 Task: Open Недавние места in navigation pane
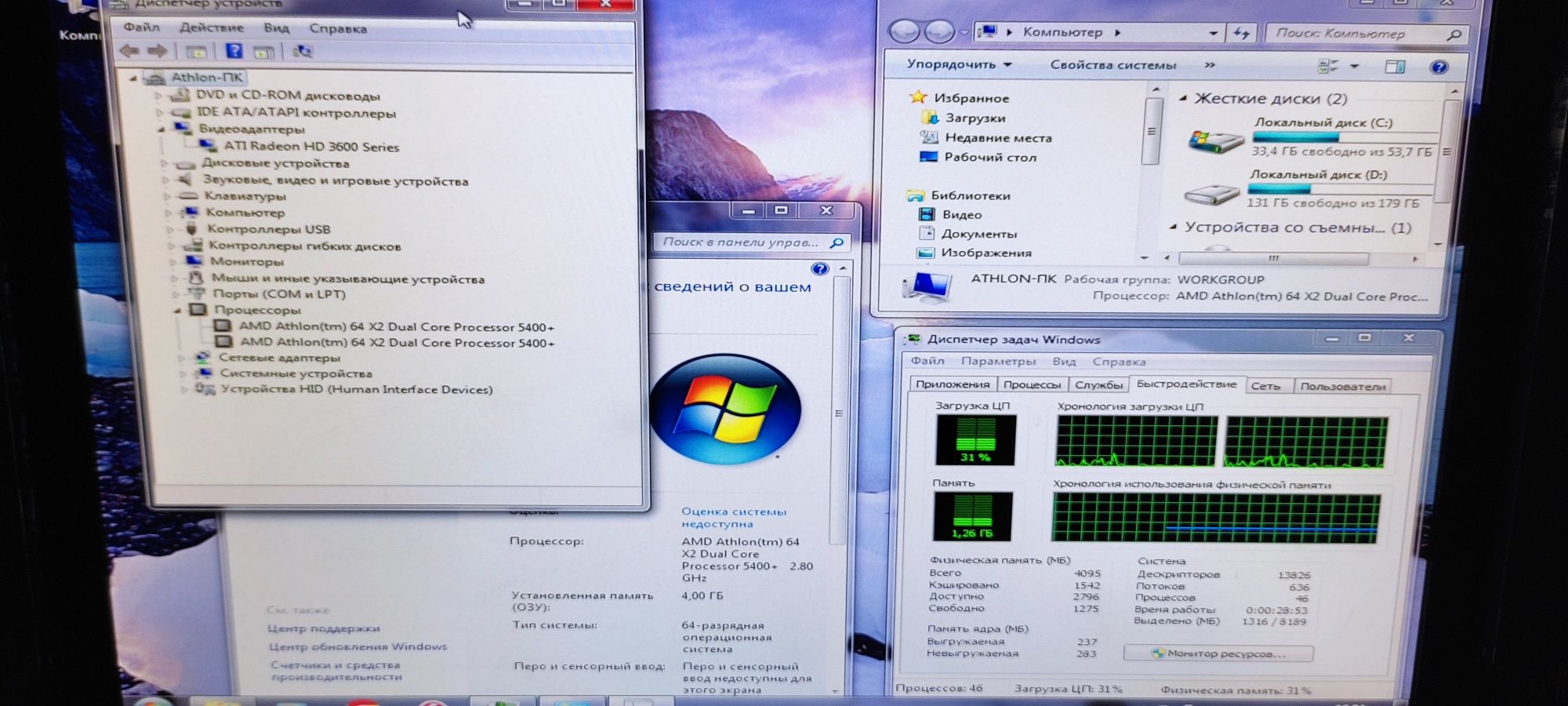click(x=998, y=138)
